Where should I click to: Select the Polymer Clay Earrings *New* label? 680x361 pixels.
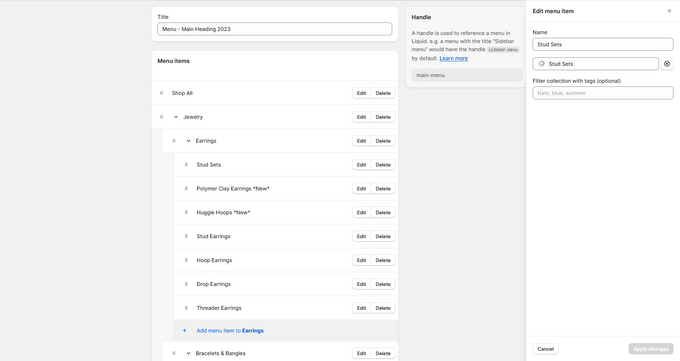pyautogui.click(x=233, y=188)
